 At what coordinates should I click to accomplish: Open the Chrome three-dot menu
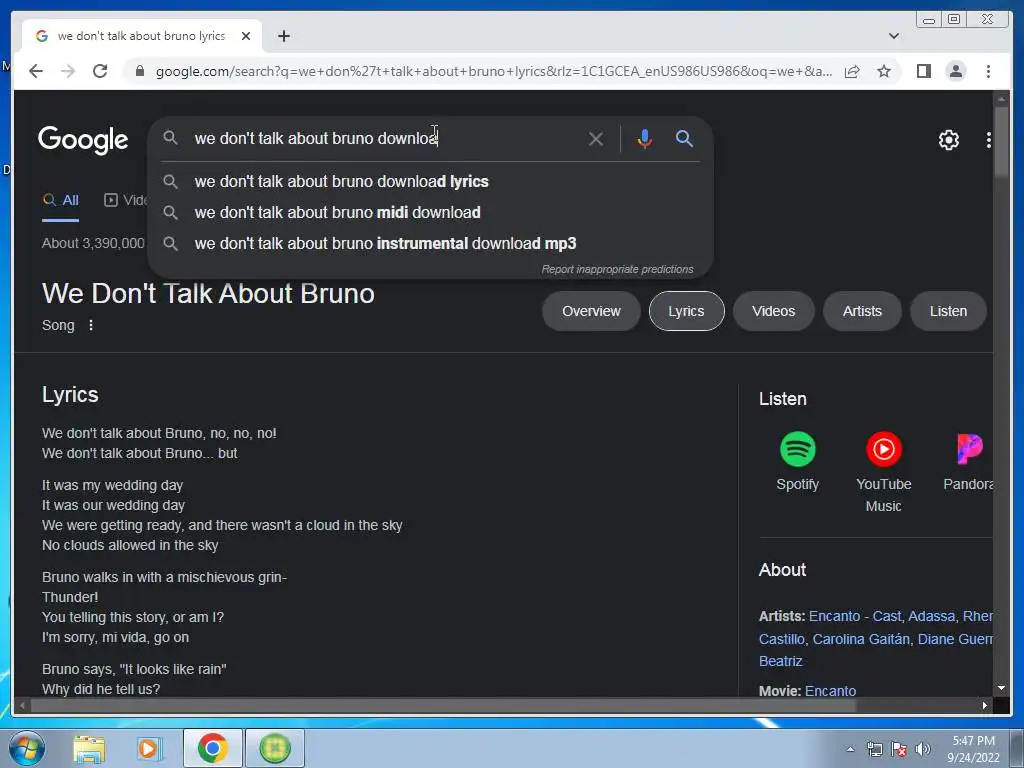click(988, 71)
